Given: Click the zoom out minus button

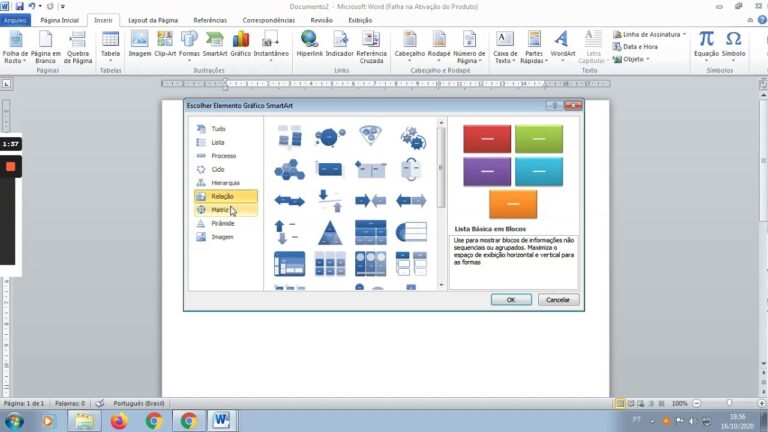Looking at the screenshot, I should coord(696,403).
